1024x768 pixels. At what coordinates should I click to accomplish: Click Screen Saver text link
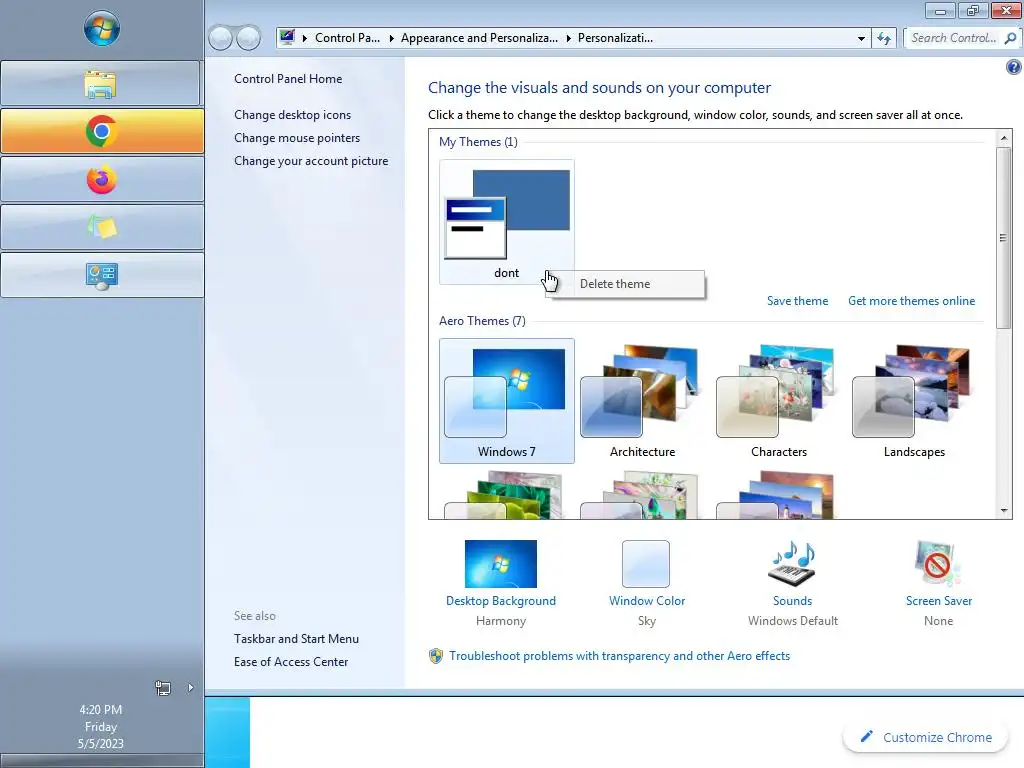point(938,601)
